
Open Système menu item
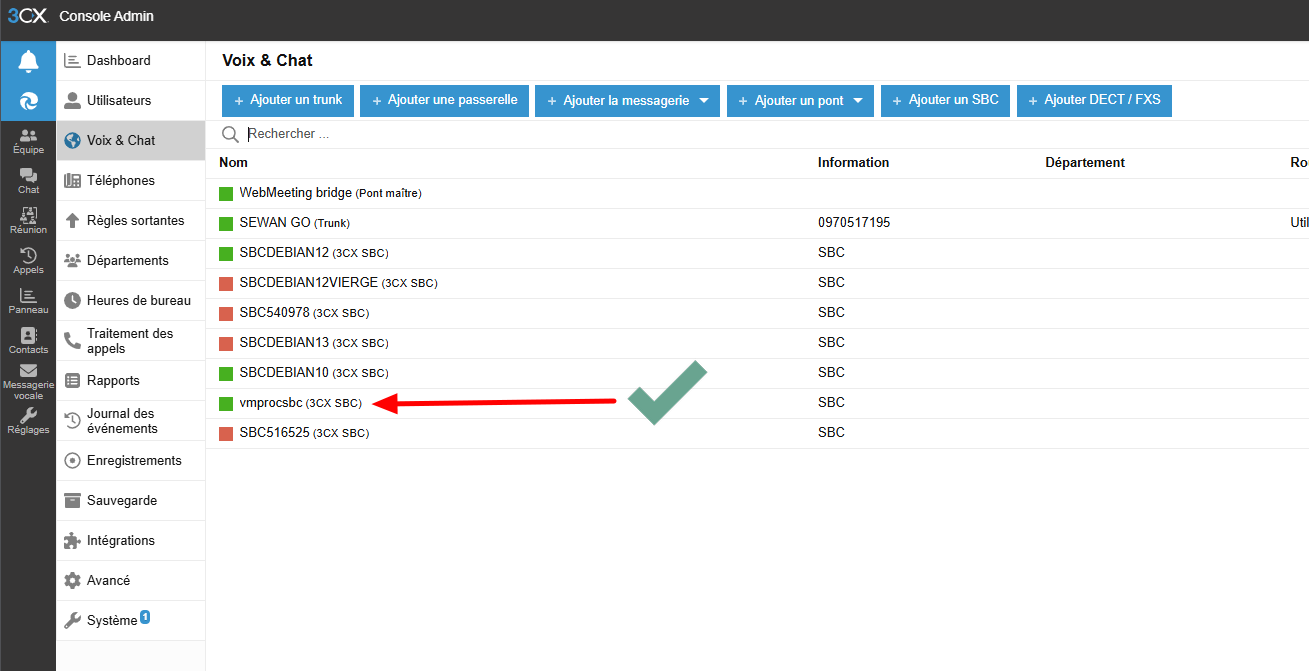point(131,621)
